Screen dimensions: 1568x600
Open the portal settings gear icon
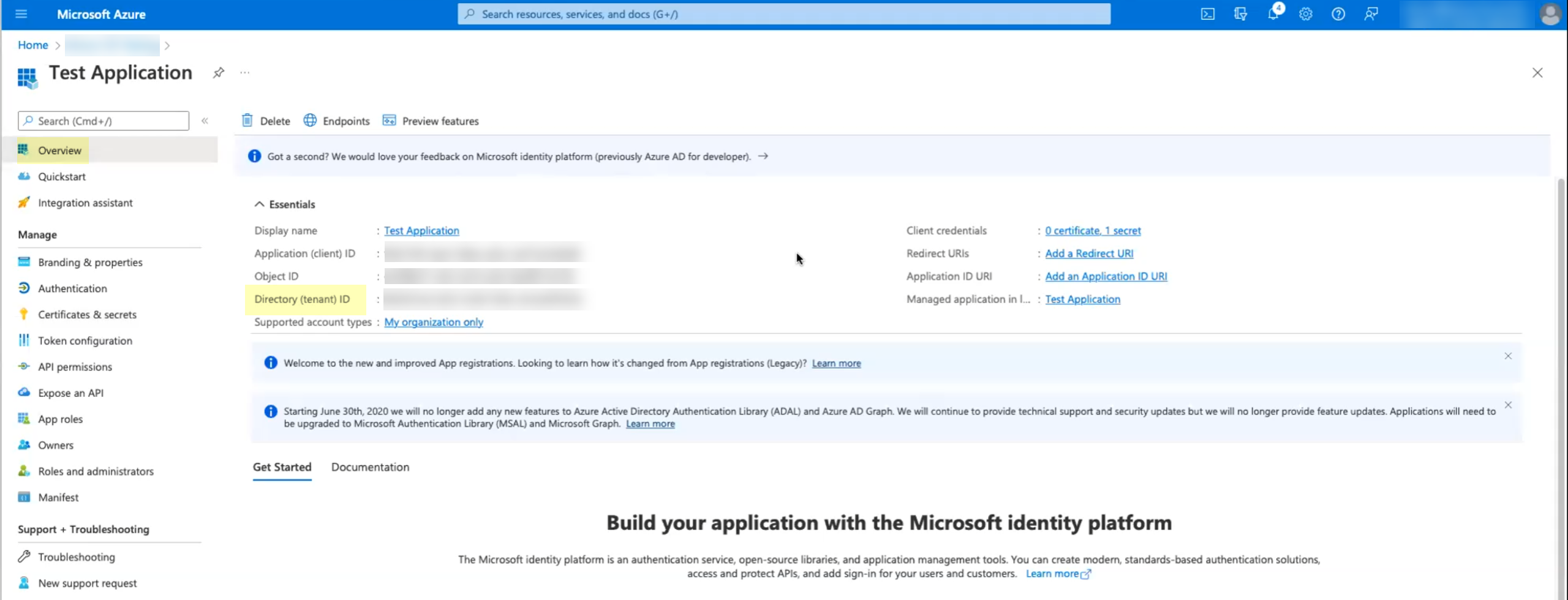pos(1305,14)
